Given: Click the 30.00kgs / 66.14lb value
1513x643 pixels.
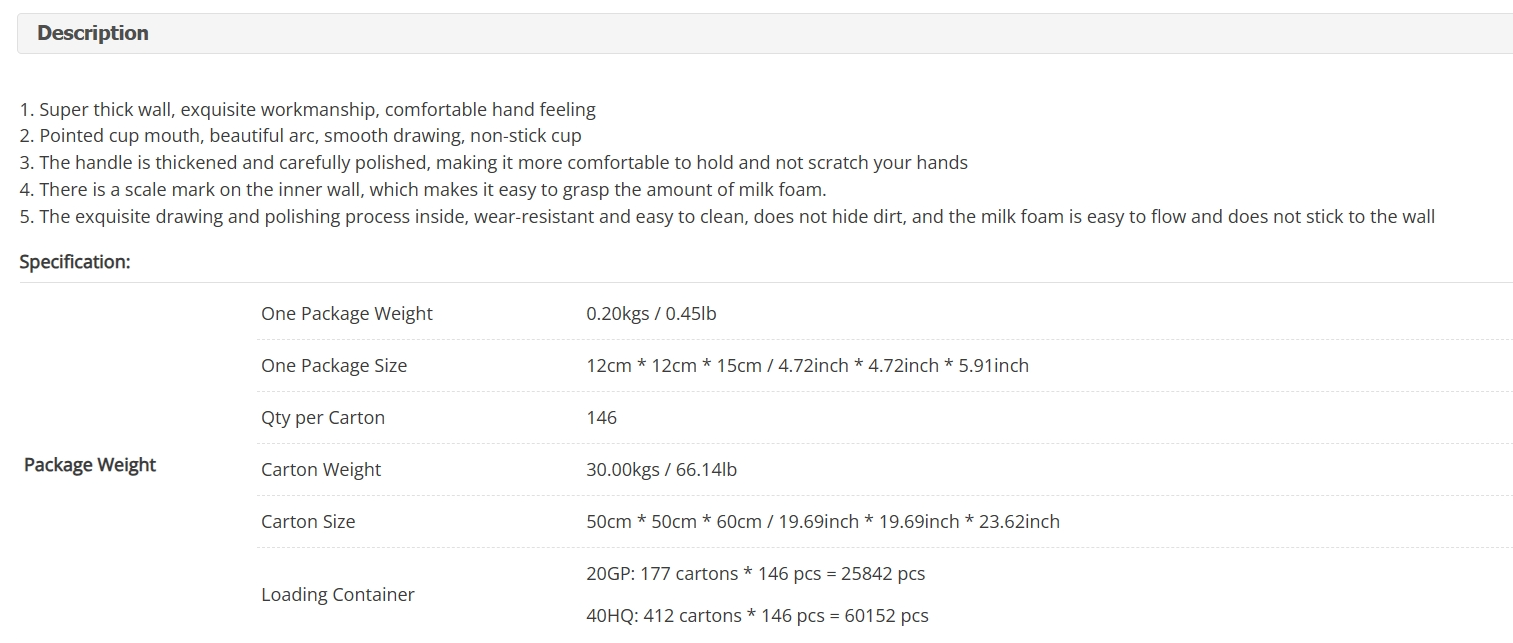Looking at the screenshot, I should coord(662,470).
